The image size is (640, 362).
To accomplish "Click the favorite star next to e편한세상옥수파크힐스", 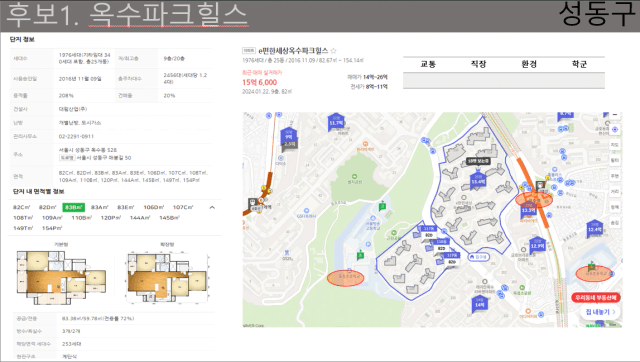I will [x=333, y=51].
